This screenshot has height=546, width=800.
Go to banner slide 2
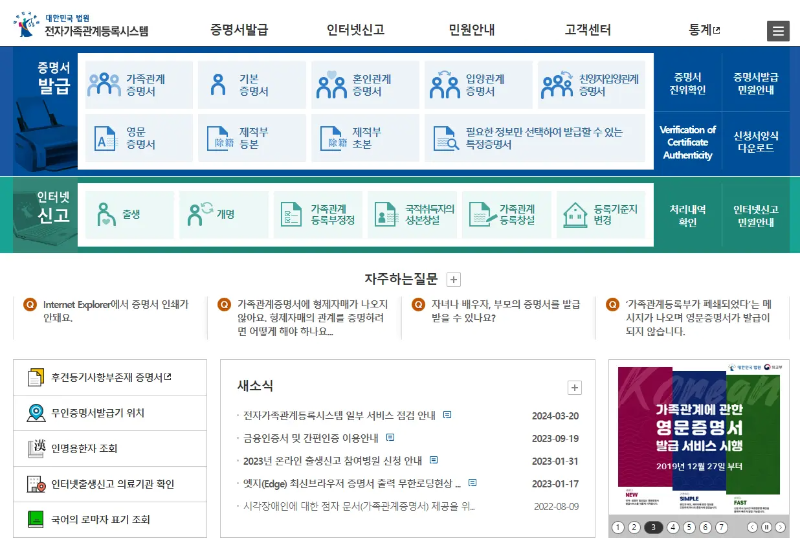(x=634, y=527)
